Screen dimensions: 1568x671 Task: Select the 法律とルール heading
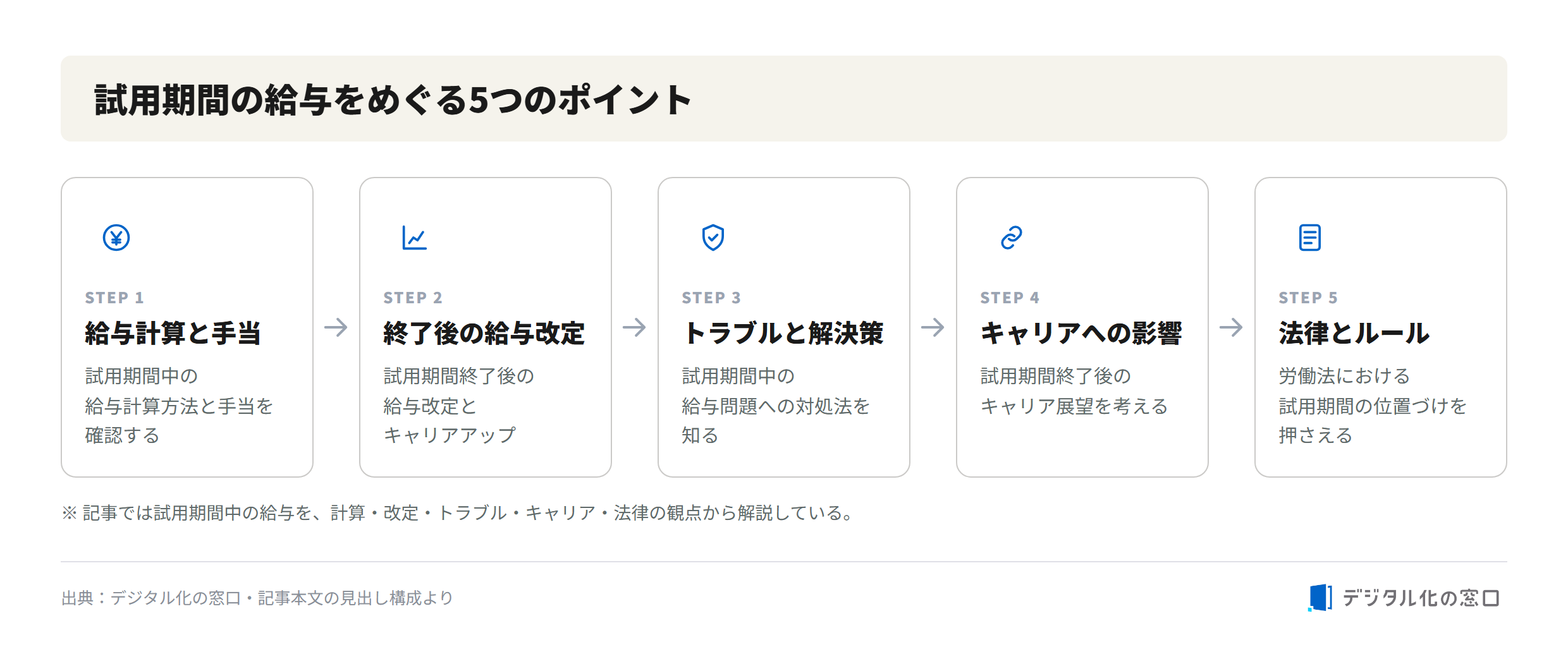tap(1354, 333)
